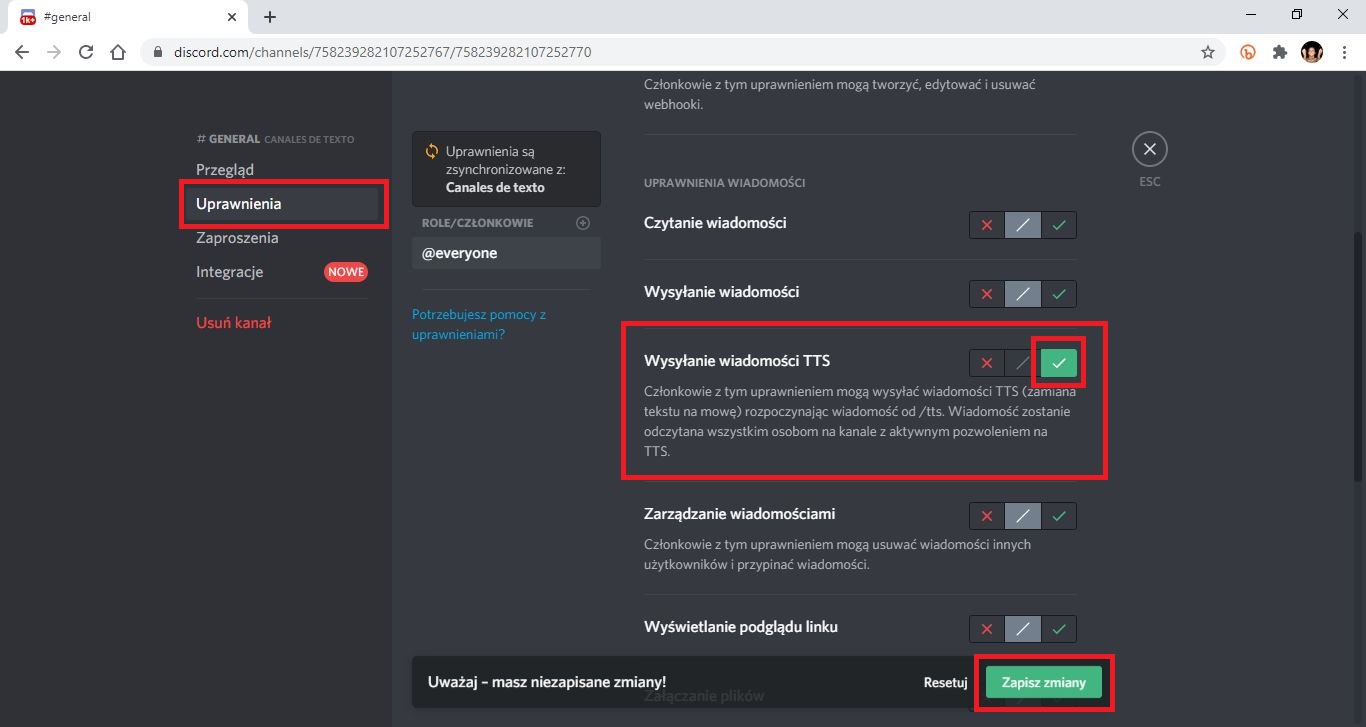Click the browser forward arrow
Screen dimensions: 1366x727
pyautogui.click(x=54, y=52)
